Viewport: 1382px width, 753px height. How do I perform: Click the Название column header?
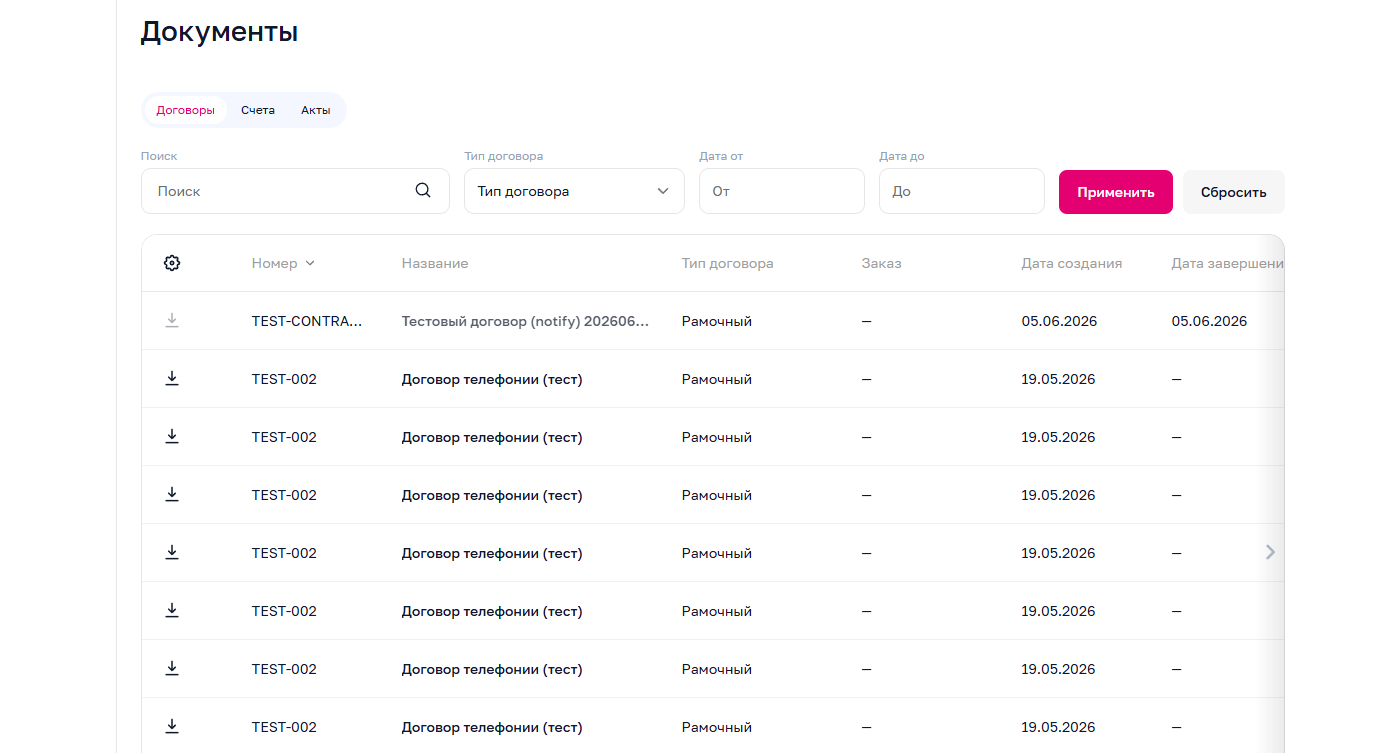tap(435, 263)
